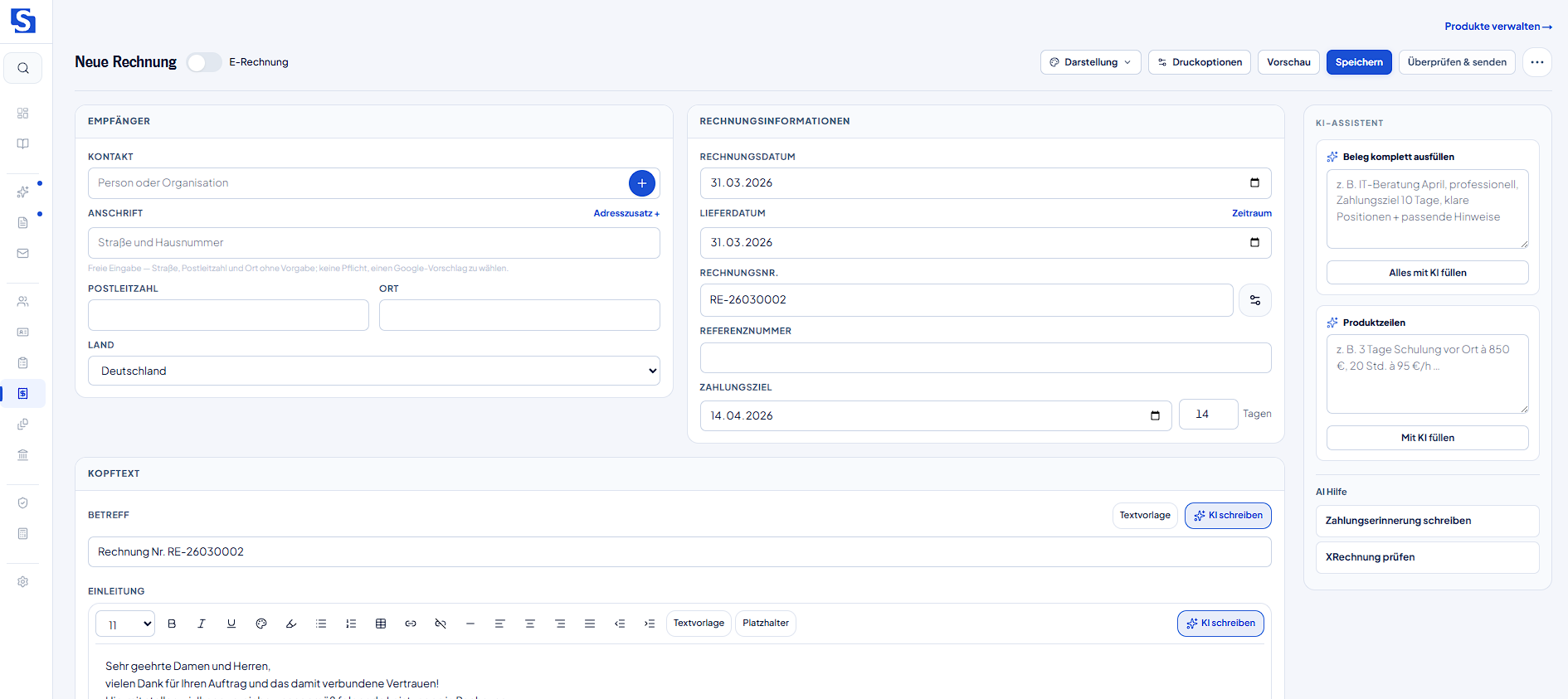The image size is (1568, 699).
Task: Click the insert link icon
Action: point(411,624)
